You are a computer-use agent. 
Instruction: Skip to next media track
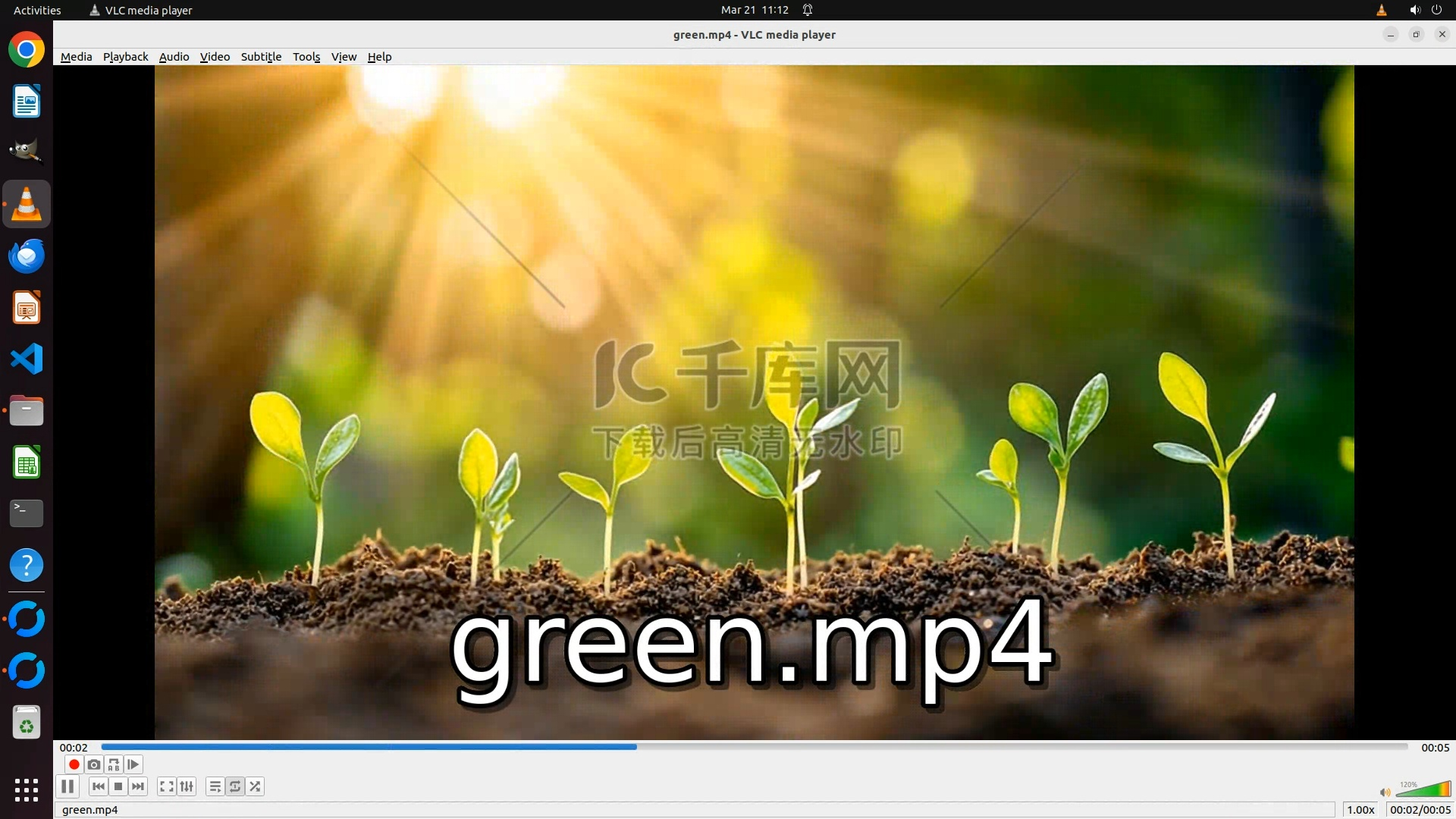(x=138, y=786)
